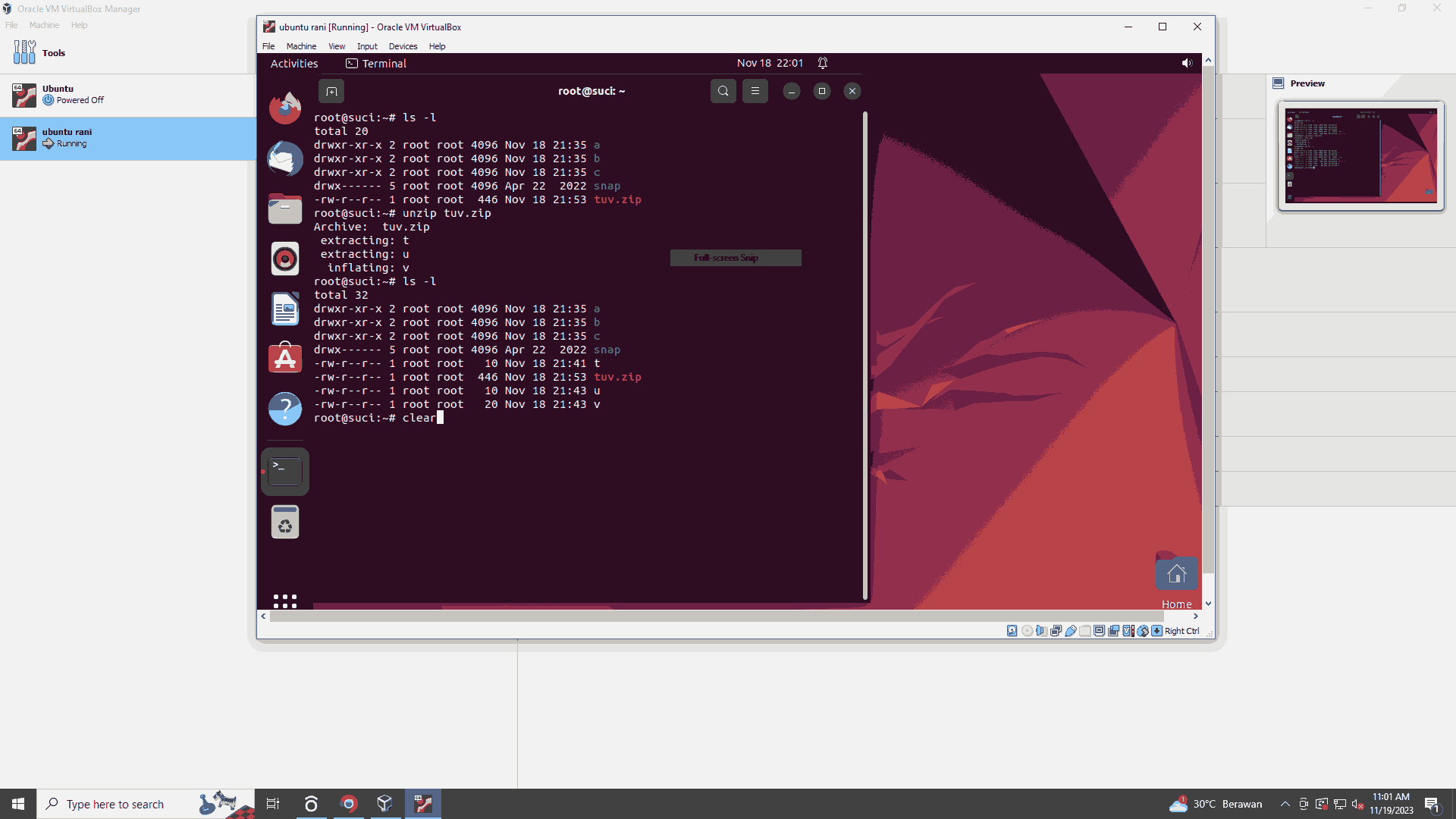Open Help menu in VirtualBox Manager

click(x=79, y=25)
